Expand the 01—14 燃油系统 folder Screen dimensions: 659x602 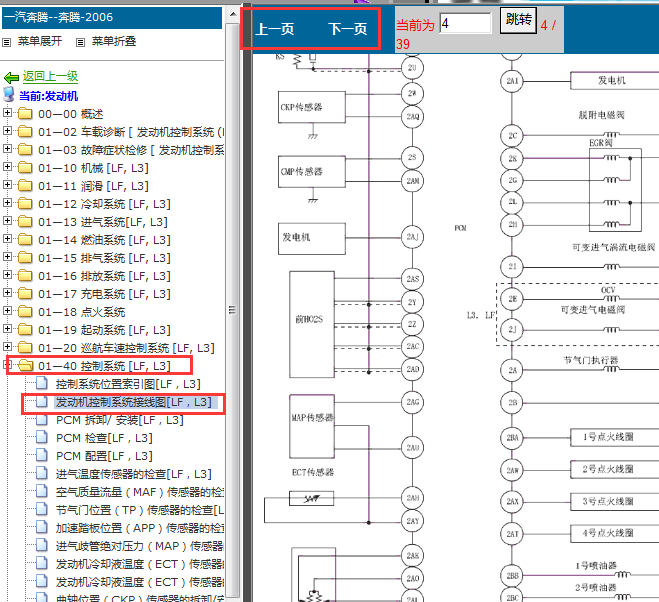pyautogui.click(x=7, y=239)
